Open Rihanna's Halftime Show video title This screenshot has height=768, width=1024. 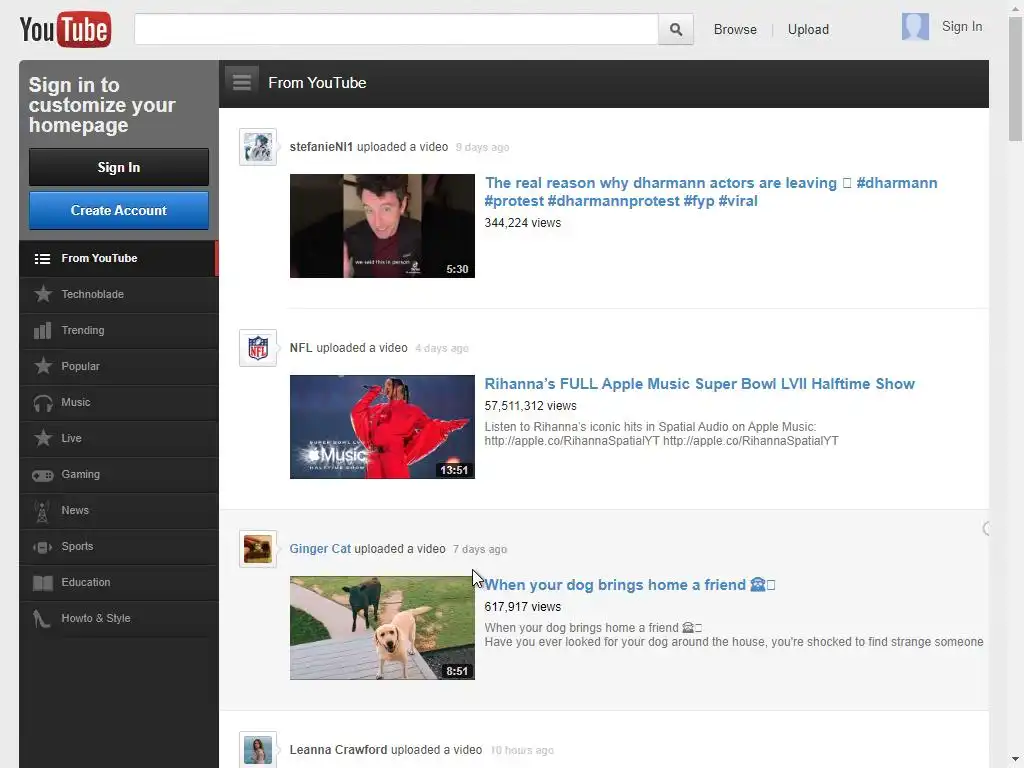(699, 384)
